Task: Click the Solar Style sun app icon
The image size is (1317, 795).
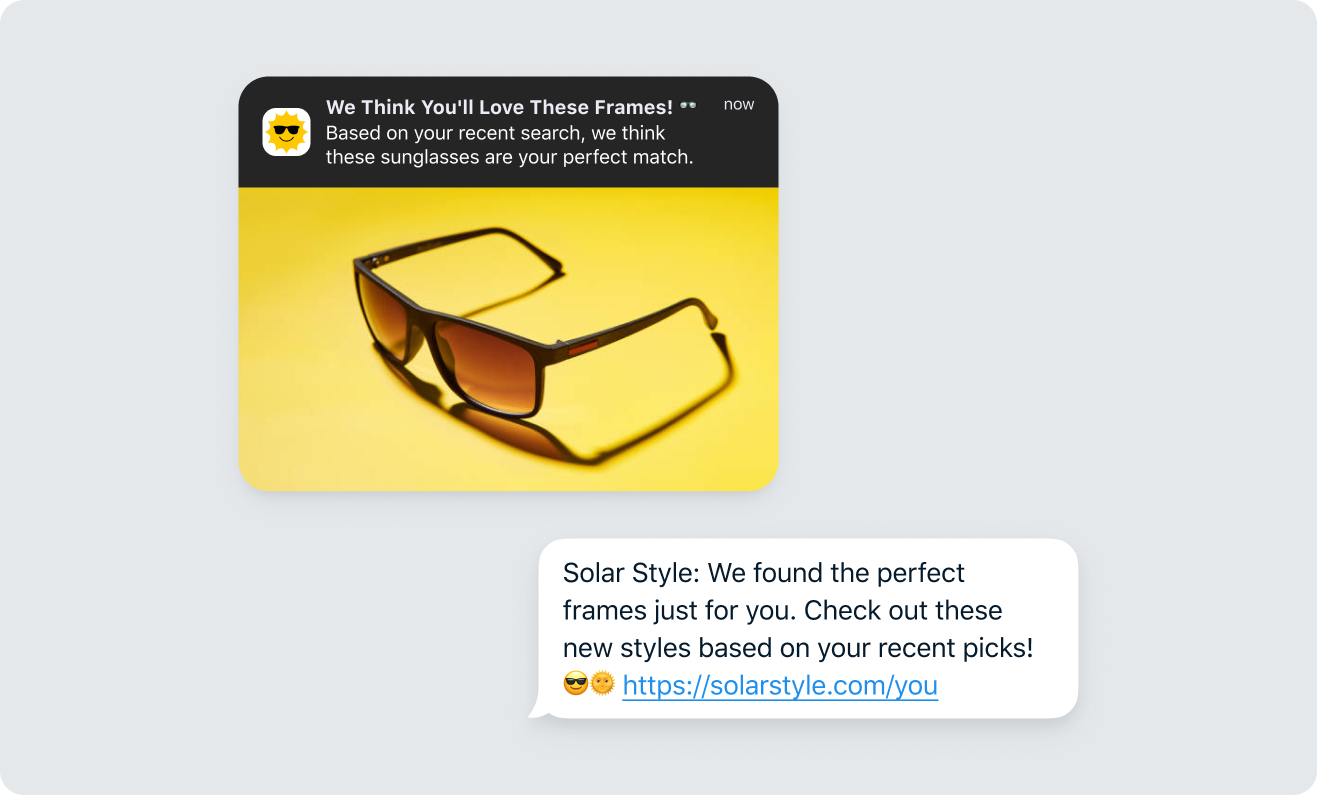Action: 286,132
